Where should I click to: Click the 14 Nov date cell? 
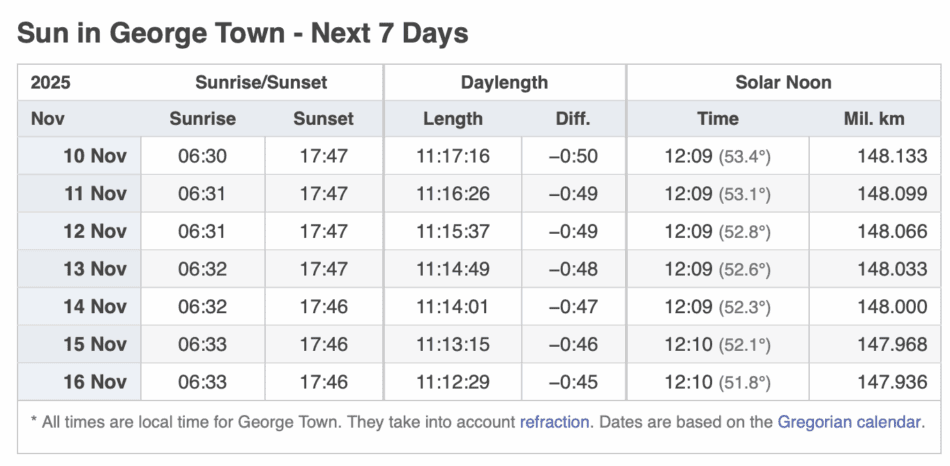(x=95, y=307)
